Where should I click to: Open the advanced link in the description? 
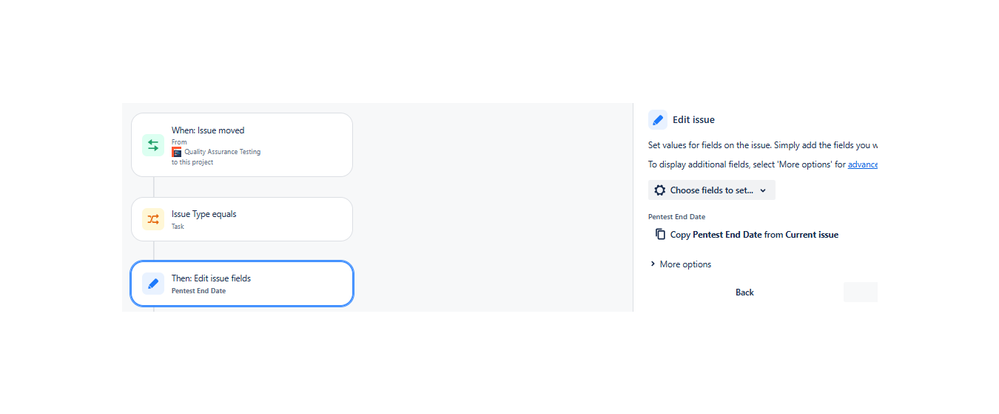pyautogui.click(x=863, y=165)
